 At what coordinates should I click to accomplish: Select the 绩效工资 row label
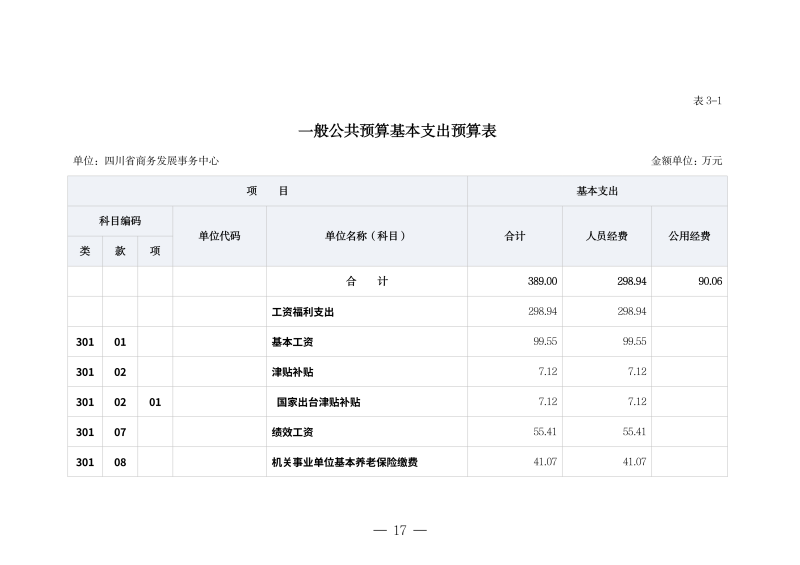coord(292,432)
